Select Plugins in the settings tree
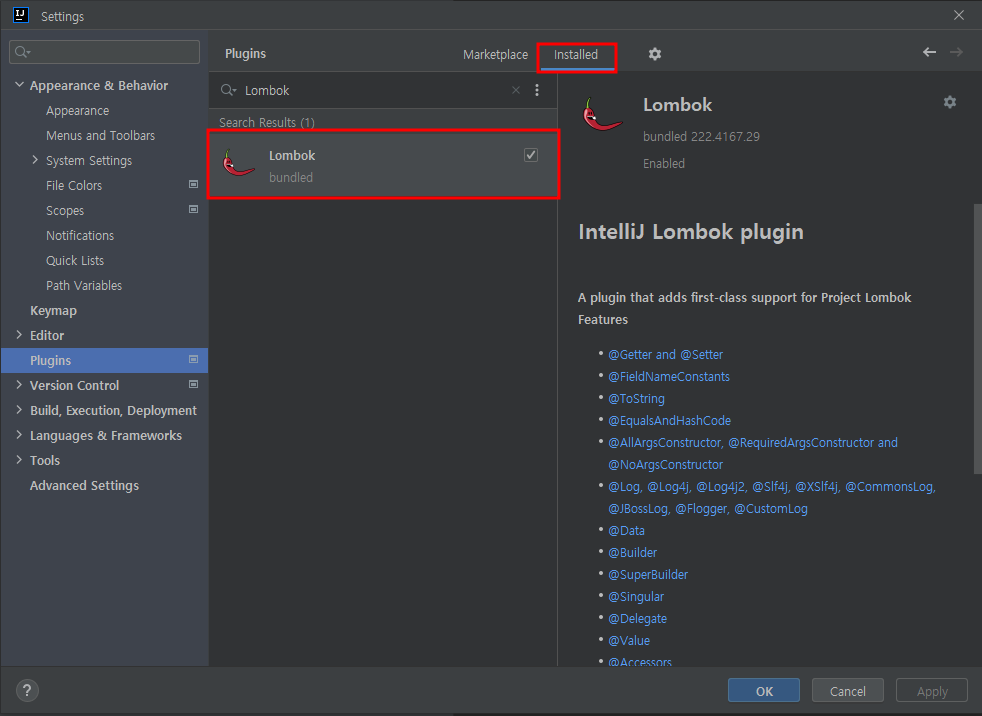Screen dimensions: 982x716 point(104,361)
